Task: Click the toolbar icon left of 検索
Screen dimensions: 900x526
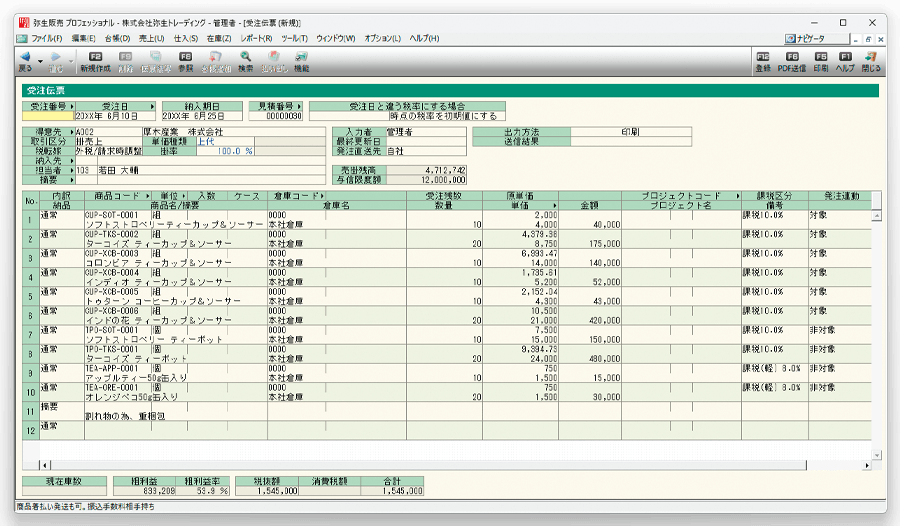Action: pos(216,56)
